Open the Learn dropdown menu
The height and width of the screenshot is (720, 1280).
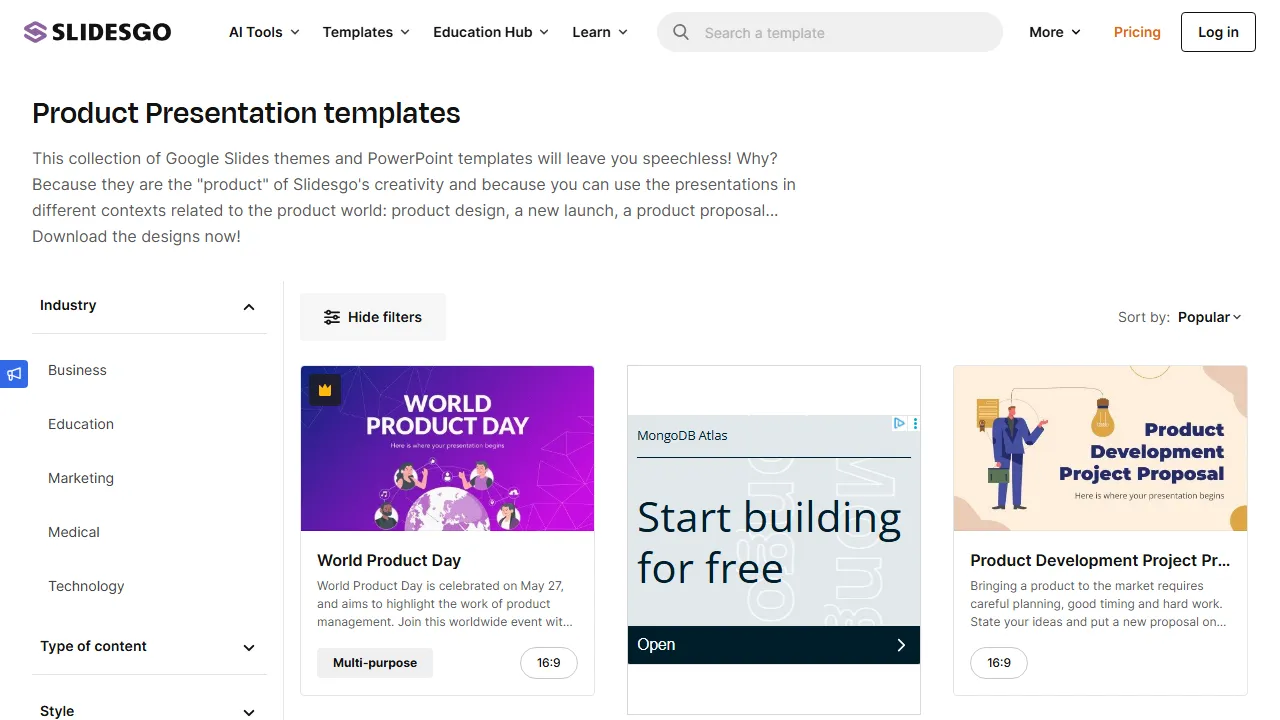point(600,32)
